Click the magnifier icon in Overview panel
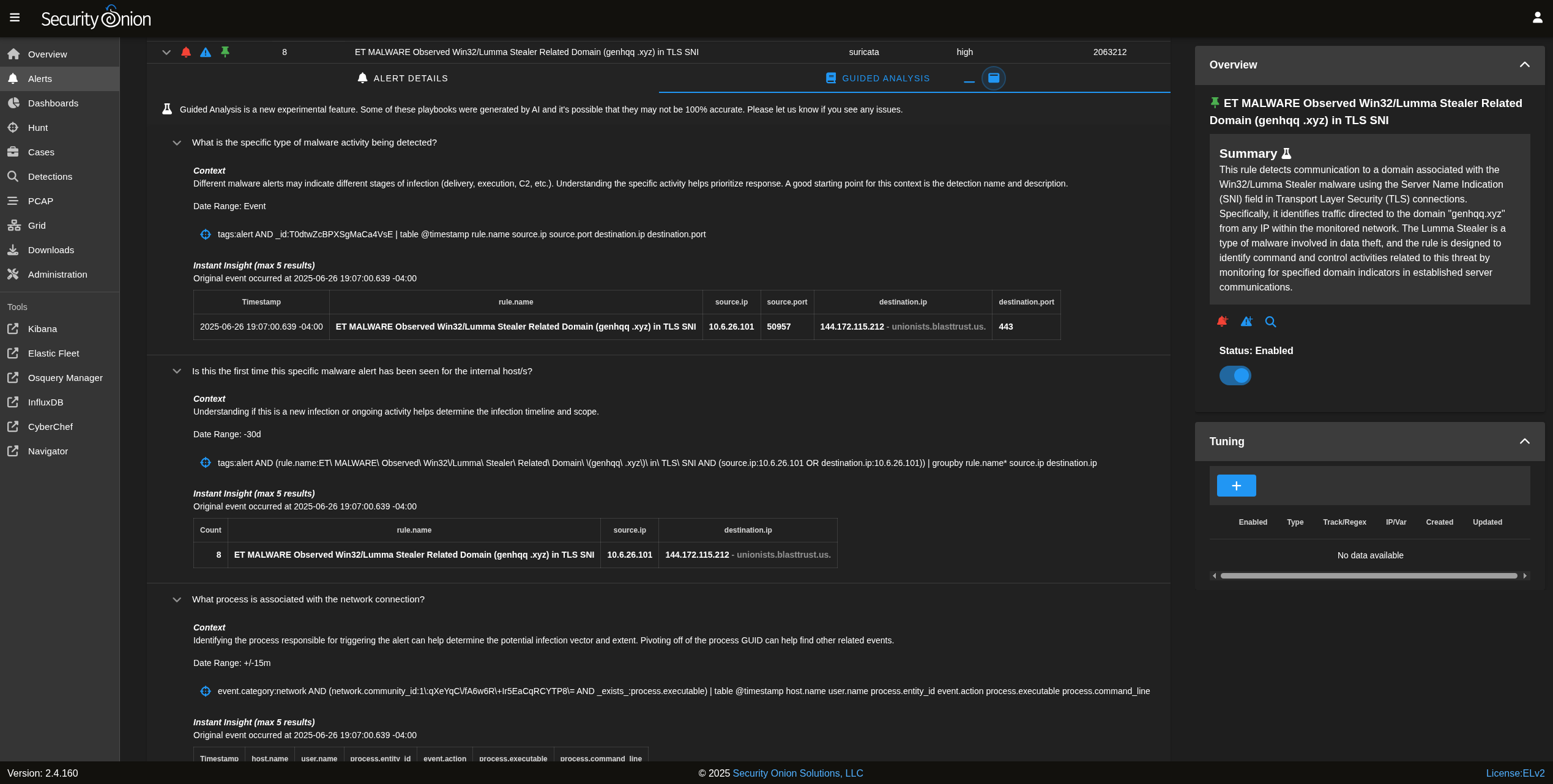1553x784 pixels. 1271,322
